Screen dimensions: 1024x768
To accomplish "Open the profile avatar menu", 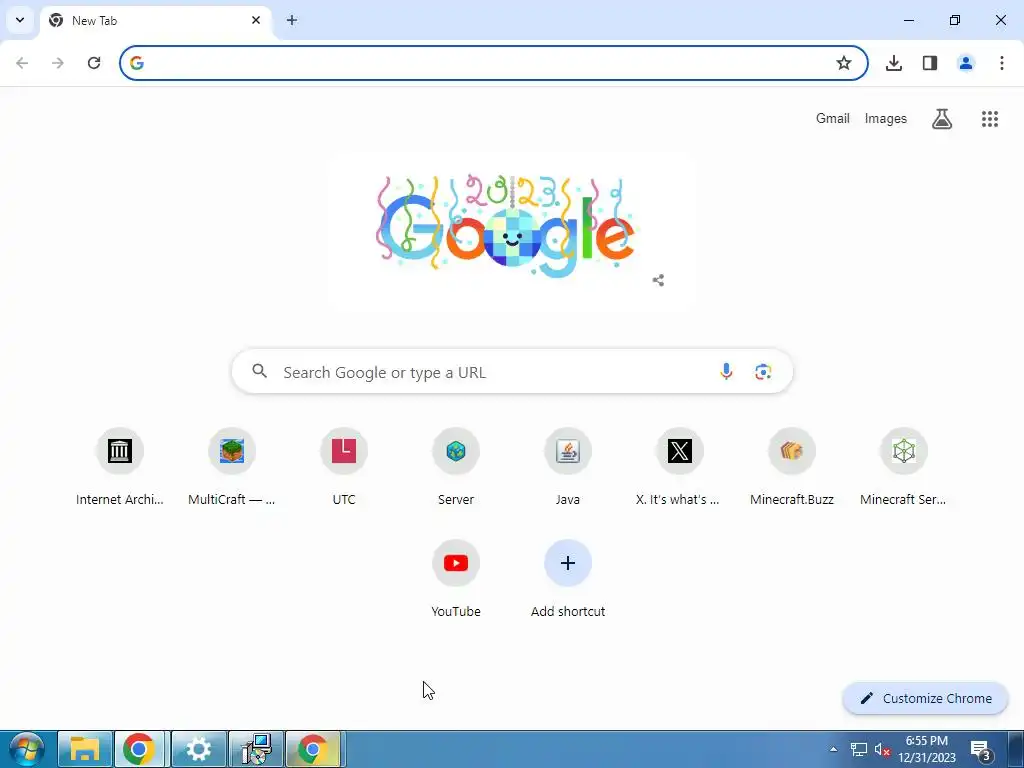I will (966, 63).
